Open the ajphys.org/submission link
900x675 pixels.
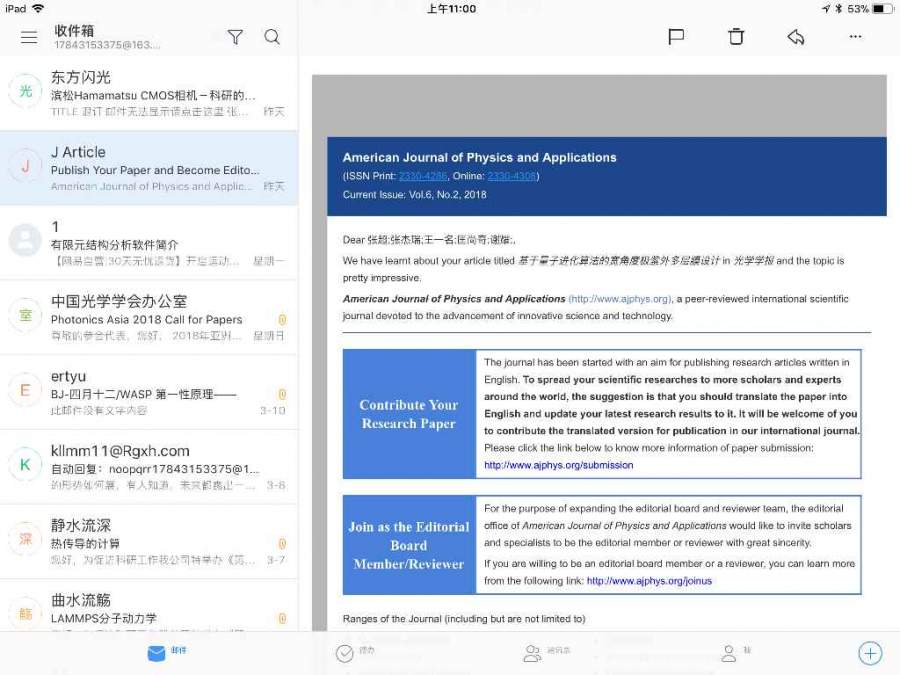(558, 465)
